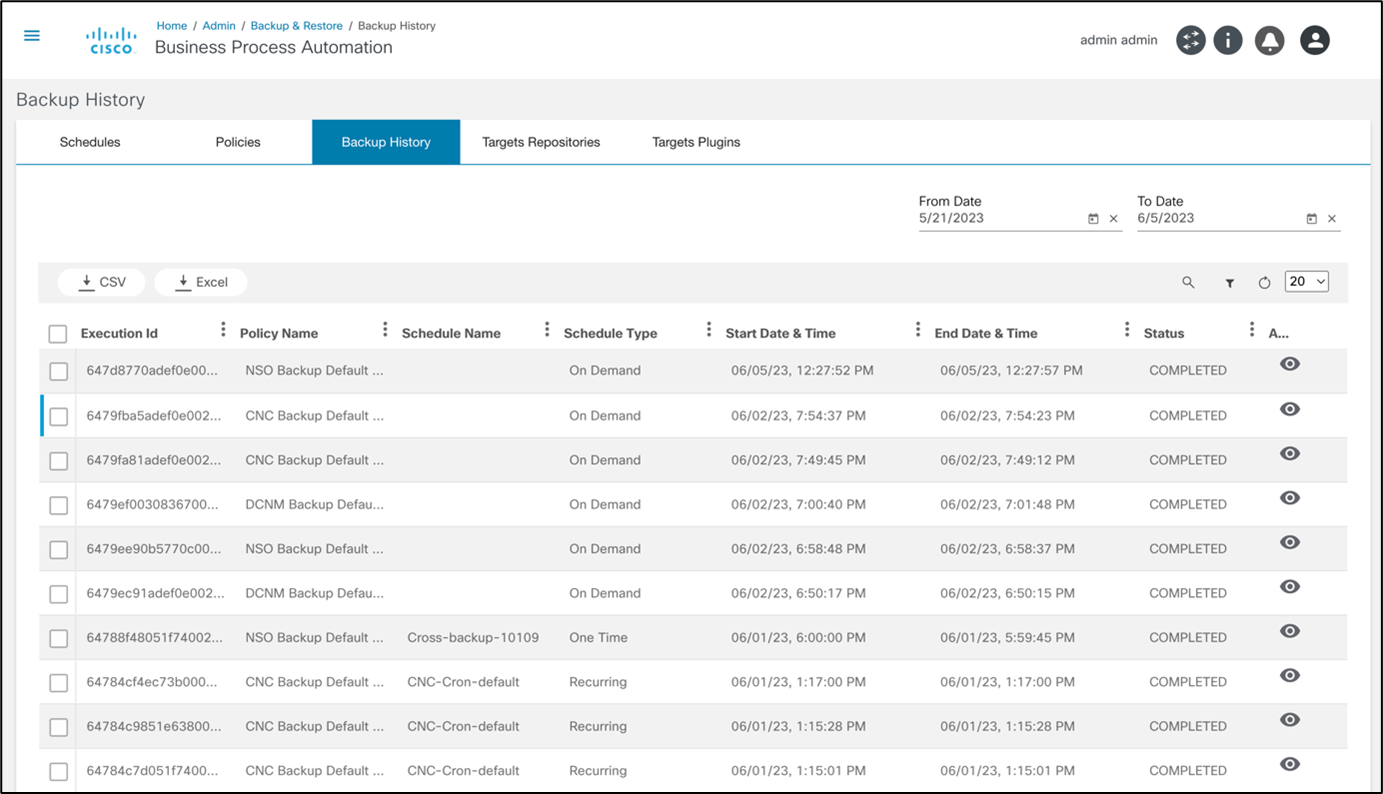Open the user profile icon

click(x=1314, y=40)
